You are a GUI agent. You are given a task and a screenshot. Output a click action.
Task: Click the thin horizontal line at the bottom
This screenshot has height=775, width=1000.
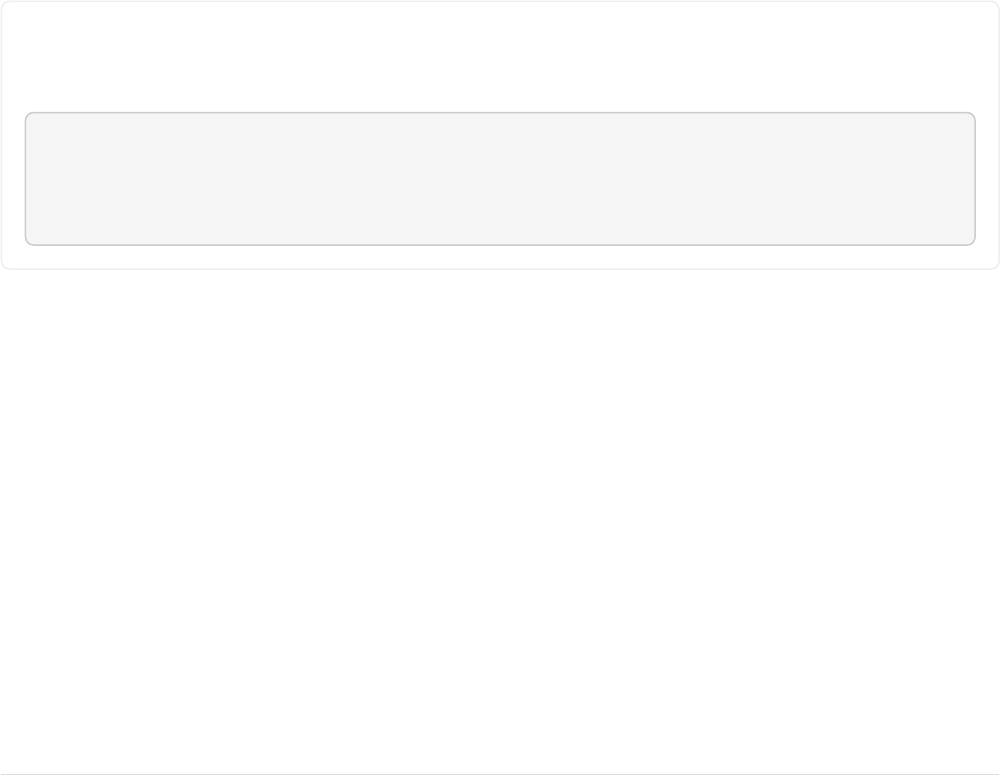500,773
